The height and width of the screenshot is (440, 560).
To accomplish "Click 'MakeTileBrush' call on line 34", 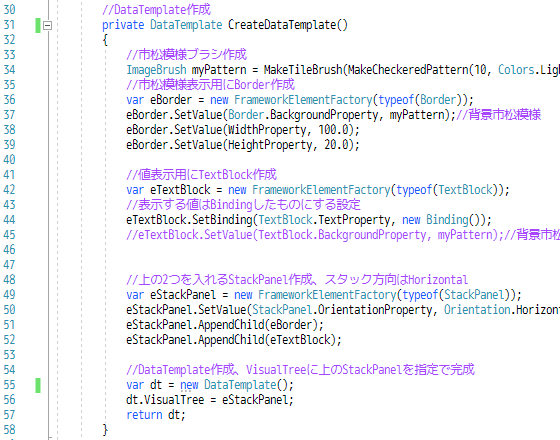I will pos(303,70).
